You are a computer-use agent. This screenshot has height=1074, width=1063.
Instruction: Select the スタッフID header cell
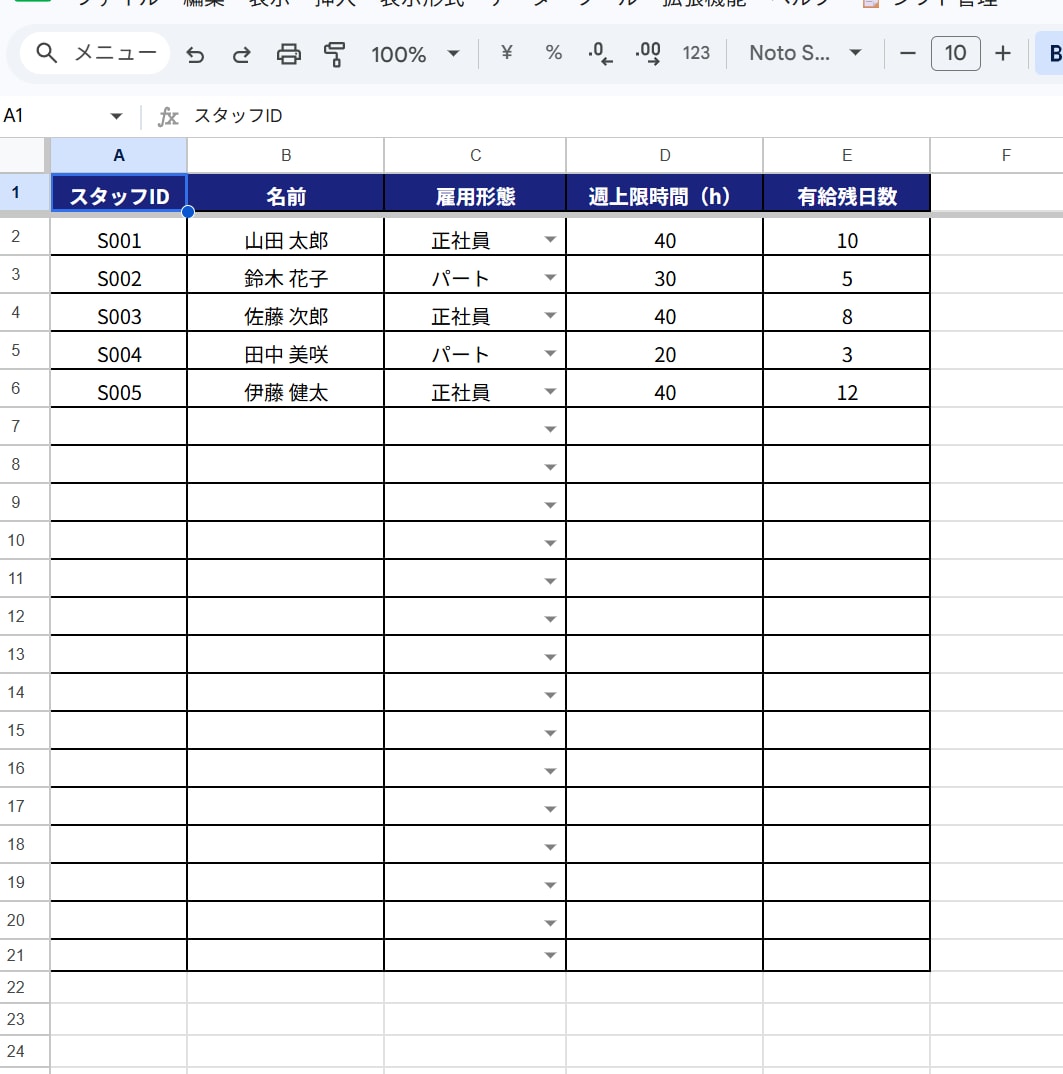point(118,193)
